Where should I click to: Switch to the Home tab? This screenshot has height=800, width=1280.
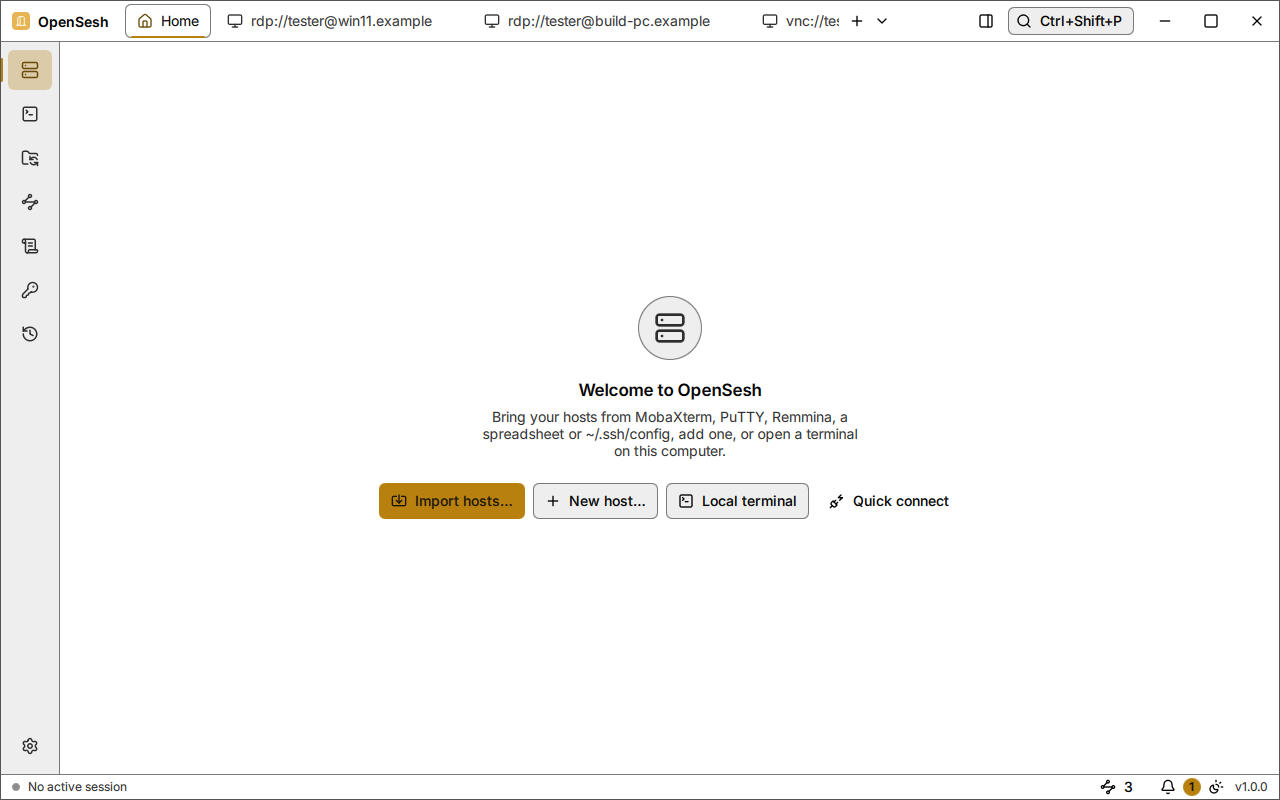tap(168, 21)
